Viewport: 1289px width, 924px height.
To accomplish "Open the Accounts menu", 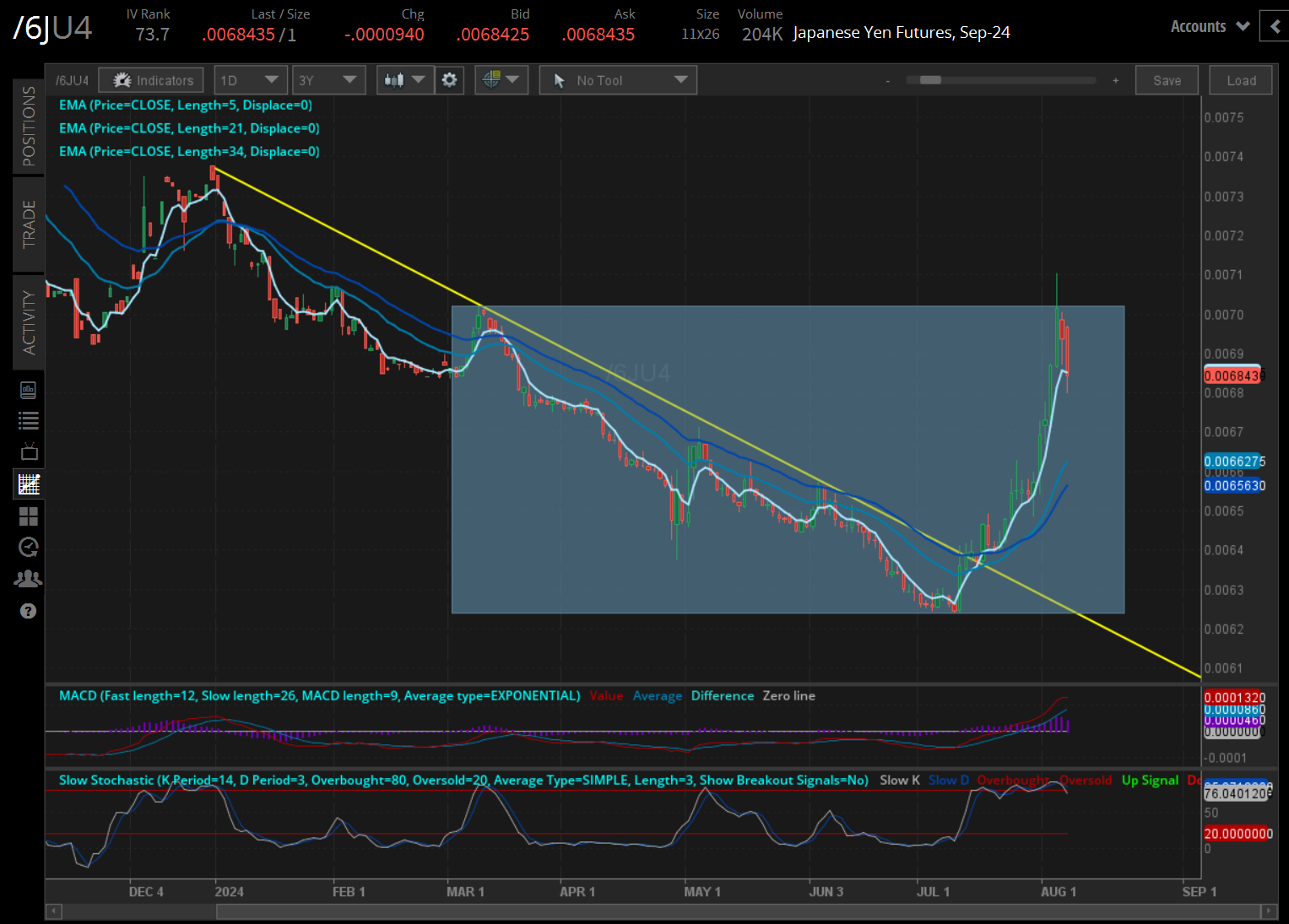I will [1209, 26].
